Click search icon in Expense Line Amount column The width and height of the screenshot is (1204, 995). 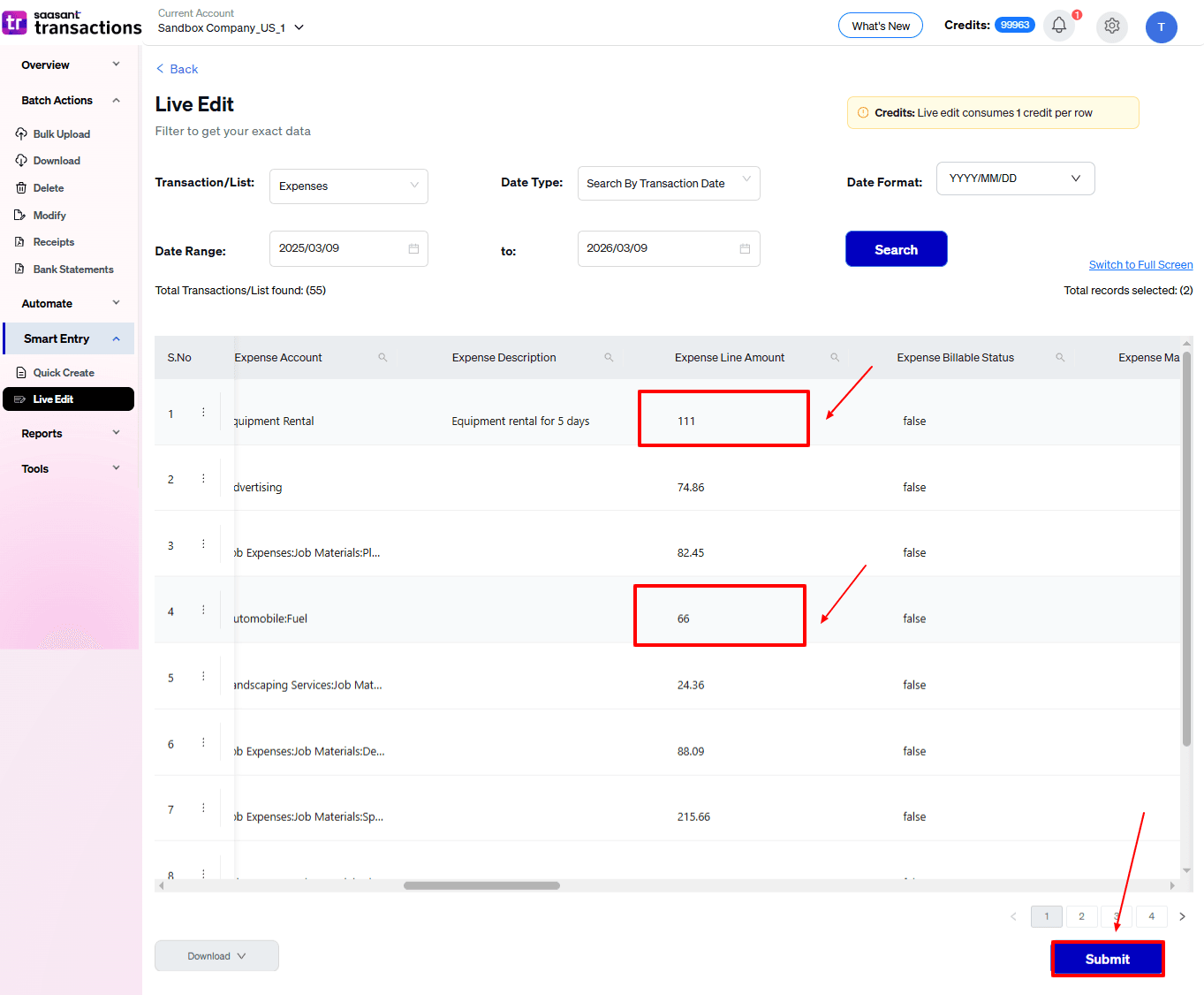coord(835,358)
